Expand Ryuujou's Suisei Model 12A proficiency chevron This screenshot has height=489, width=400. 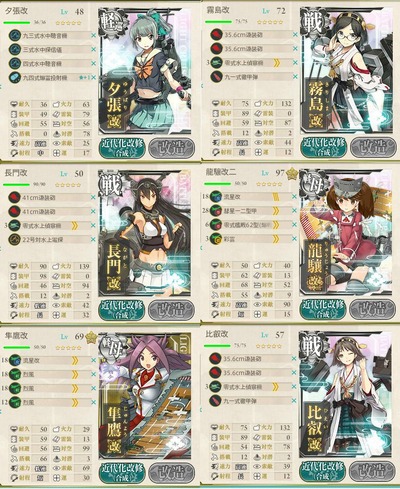tap(276, 211)
